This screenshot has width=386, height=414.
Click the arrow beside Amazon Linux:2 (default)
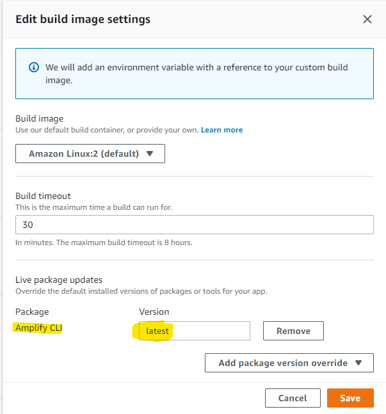pos(150,154)
